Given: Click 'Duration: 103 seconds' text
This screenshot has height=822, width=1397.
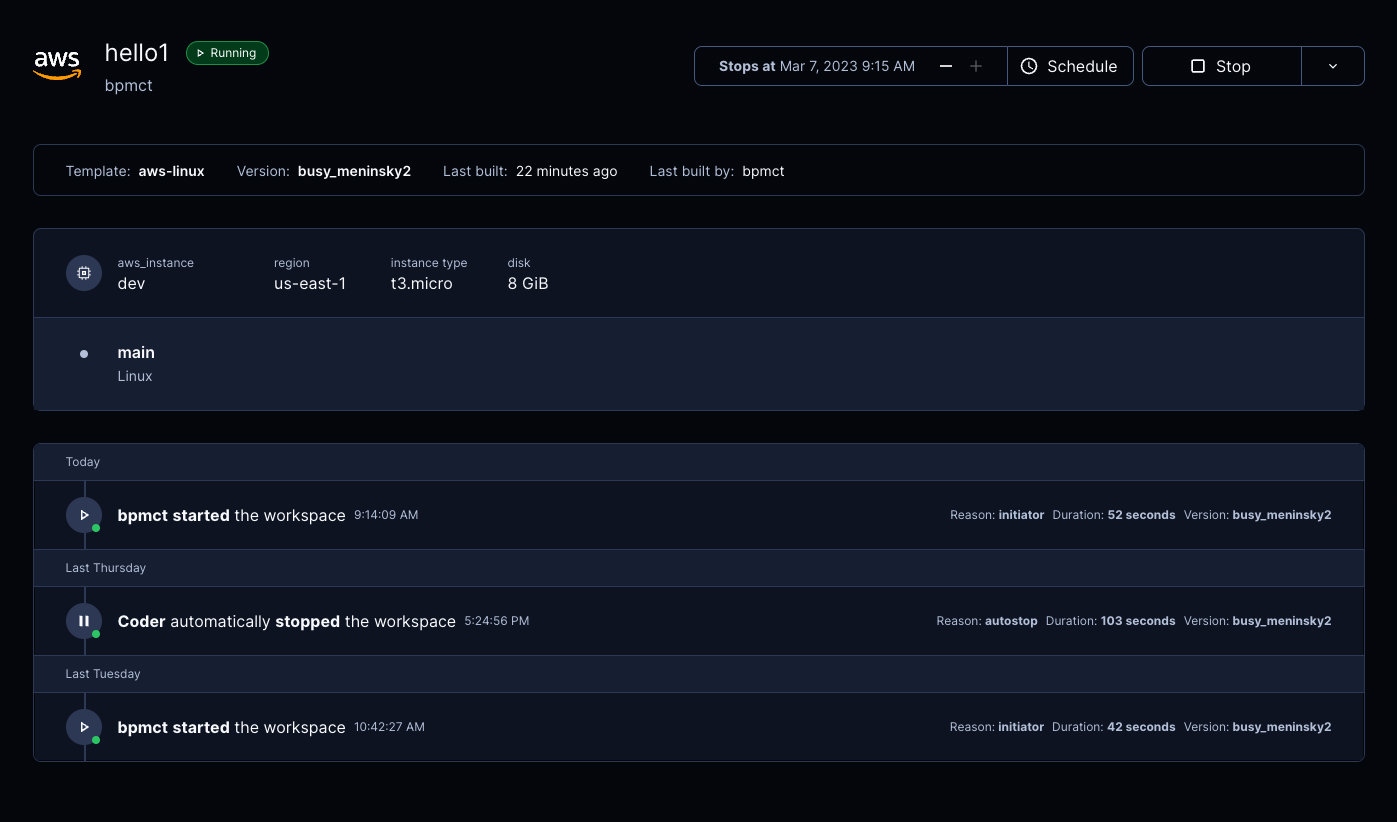Looking at the screenshot, I should pyautogui.click(x=1110, y=621).
